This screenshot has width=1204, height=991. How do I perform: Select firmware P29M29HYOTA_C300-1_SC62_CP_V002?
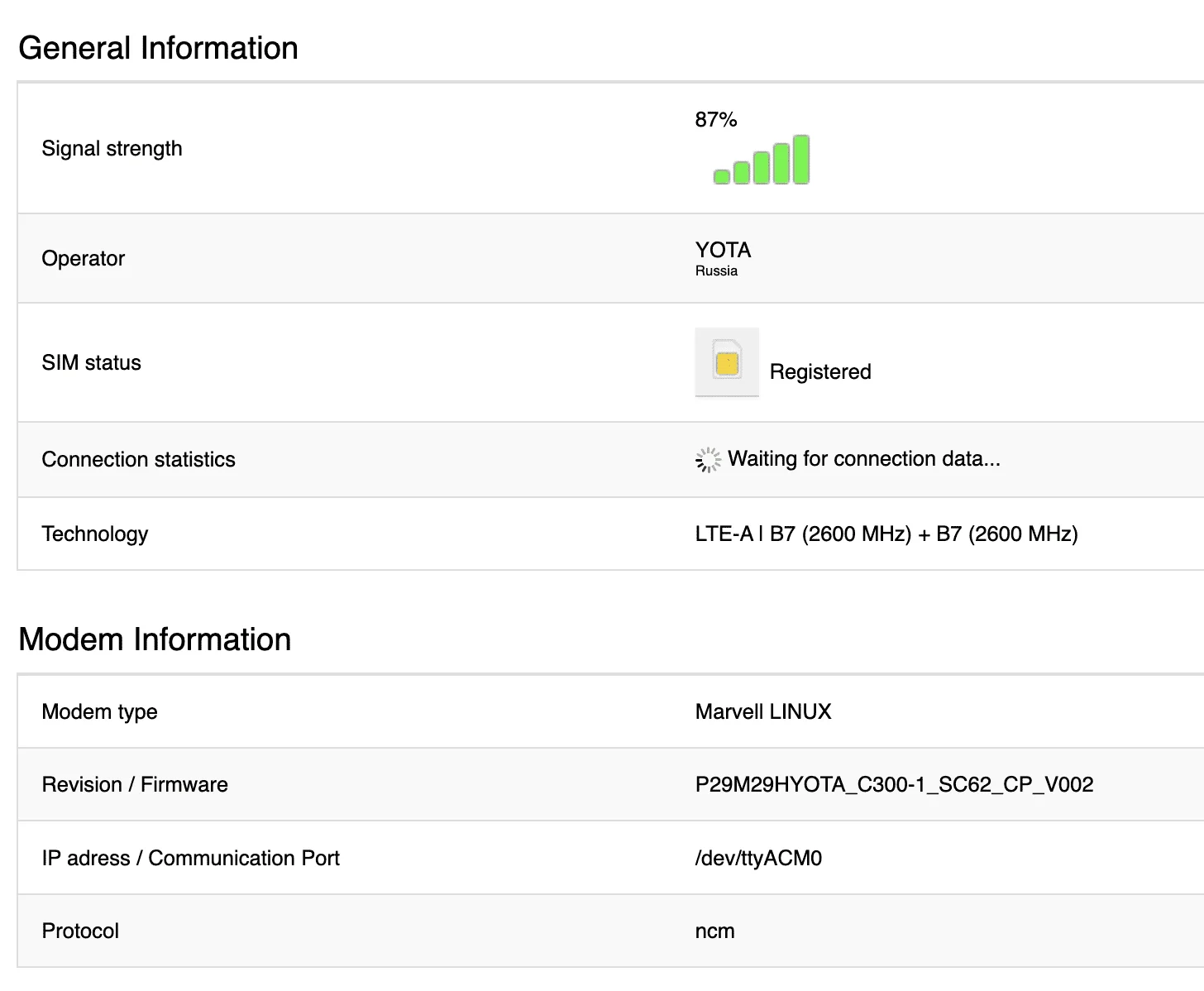click(895, 785)
